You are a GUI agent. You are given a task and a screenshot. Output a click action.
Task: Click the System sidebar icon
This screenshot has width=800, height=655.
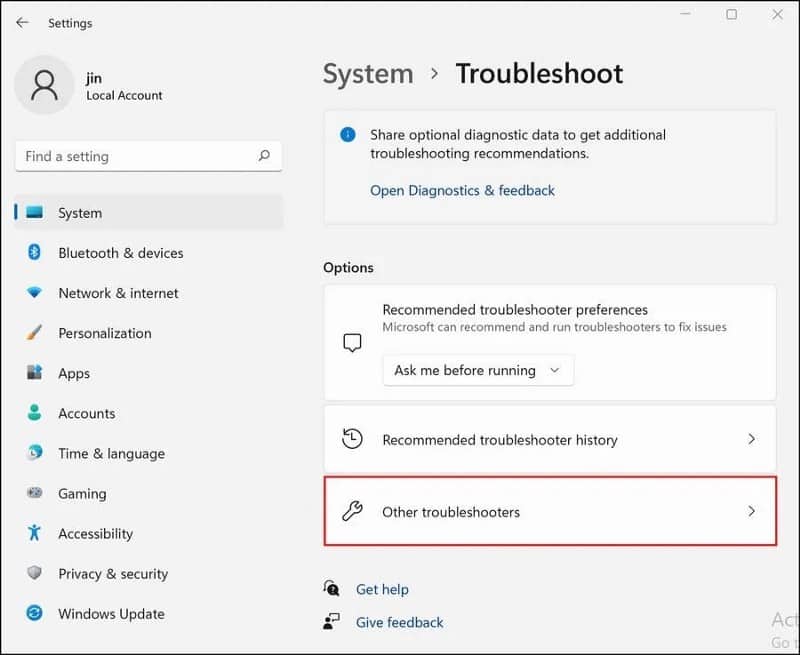point(34,212)
